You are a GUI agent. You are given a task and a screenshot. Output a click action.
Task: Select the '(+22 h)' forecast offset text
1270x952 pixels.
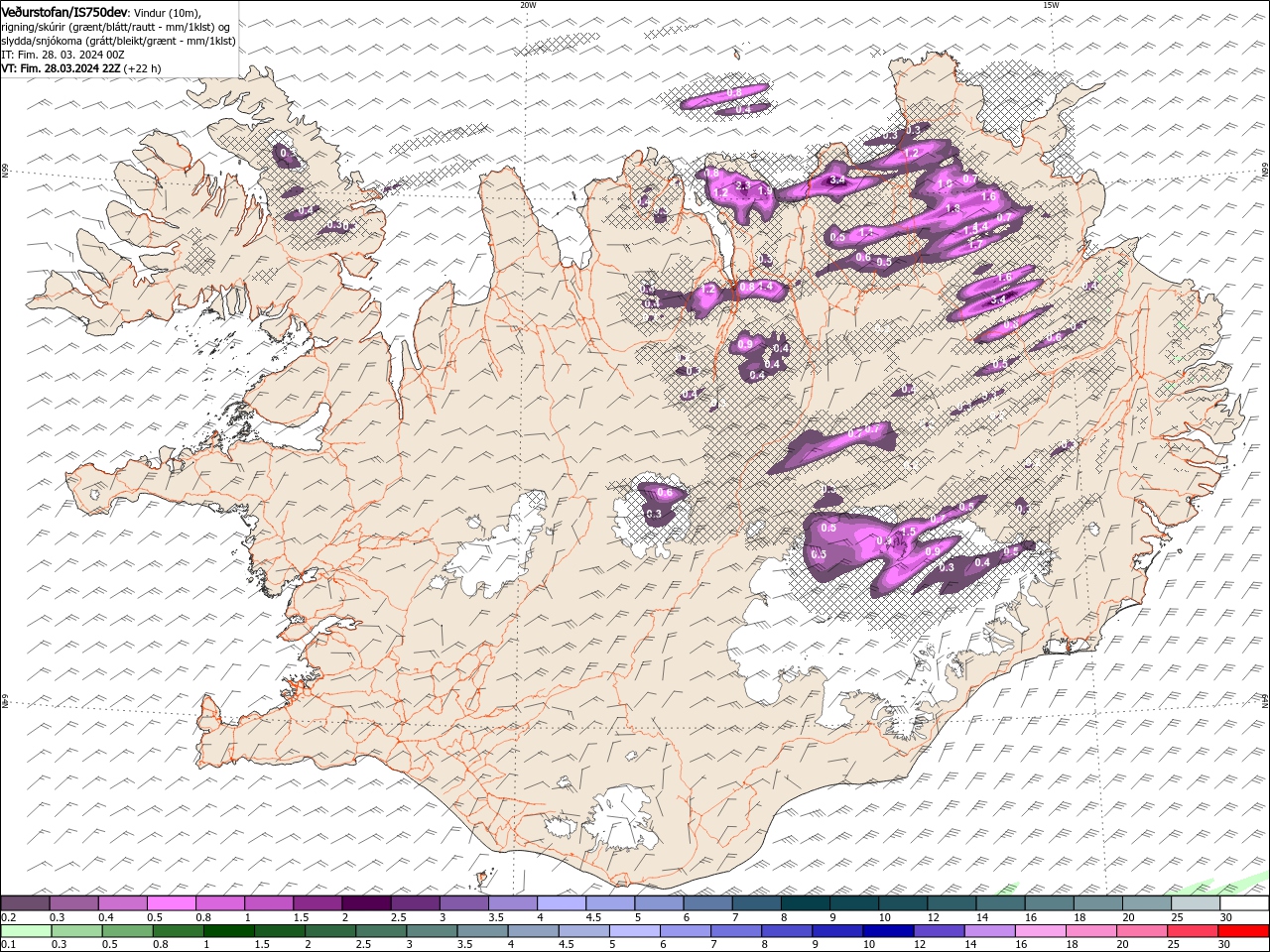pos(143,68)
